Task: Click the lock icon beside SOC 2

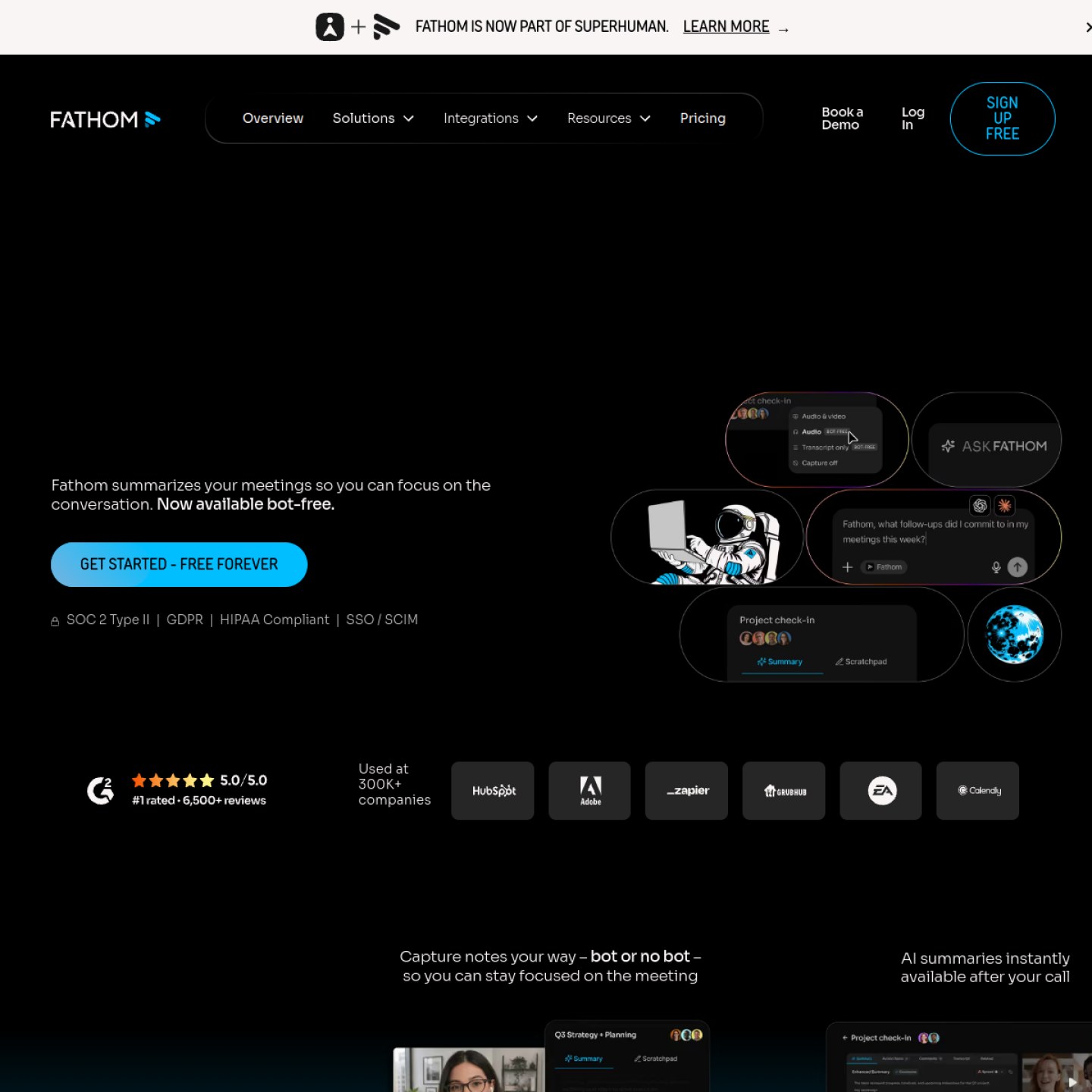Action: pos(55,621)
